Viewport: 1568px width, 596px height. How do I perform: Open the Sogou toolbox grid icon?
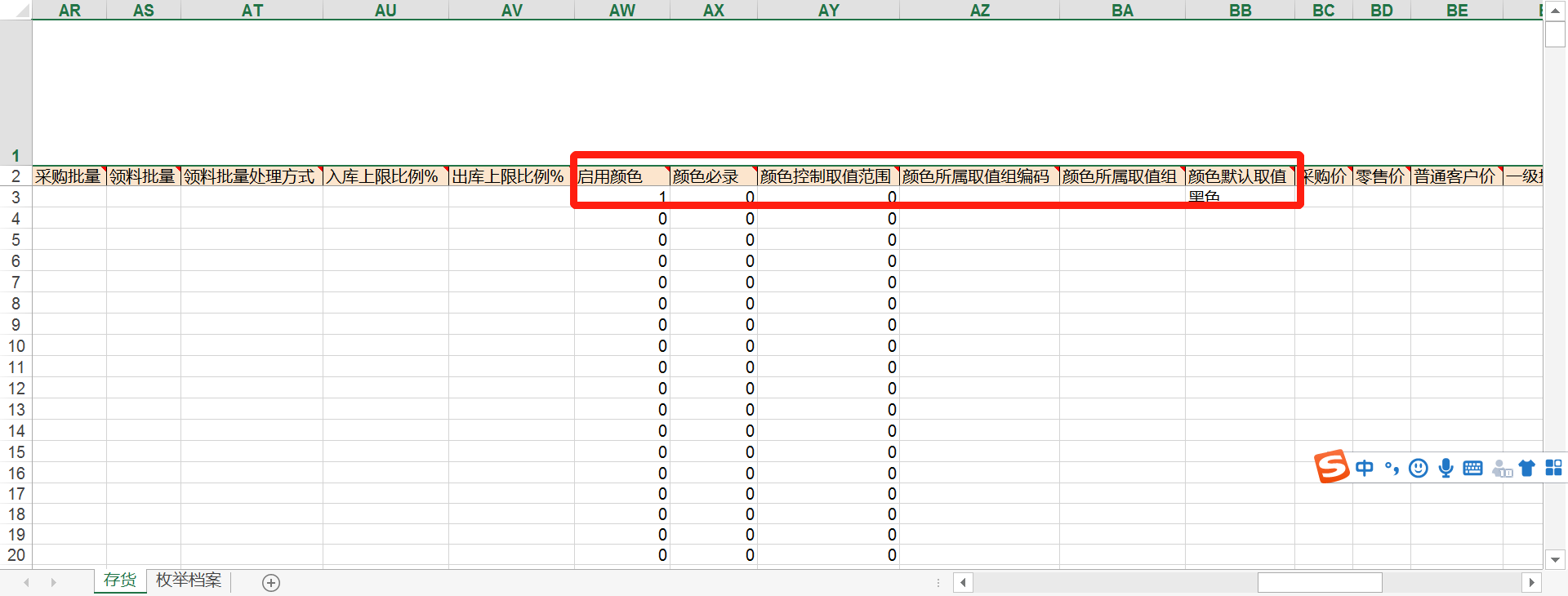pos(1553,468)
